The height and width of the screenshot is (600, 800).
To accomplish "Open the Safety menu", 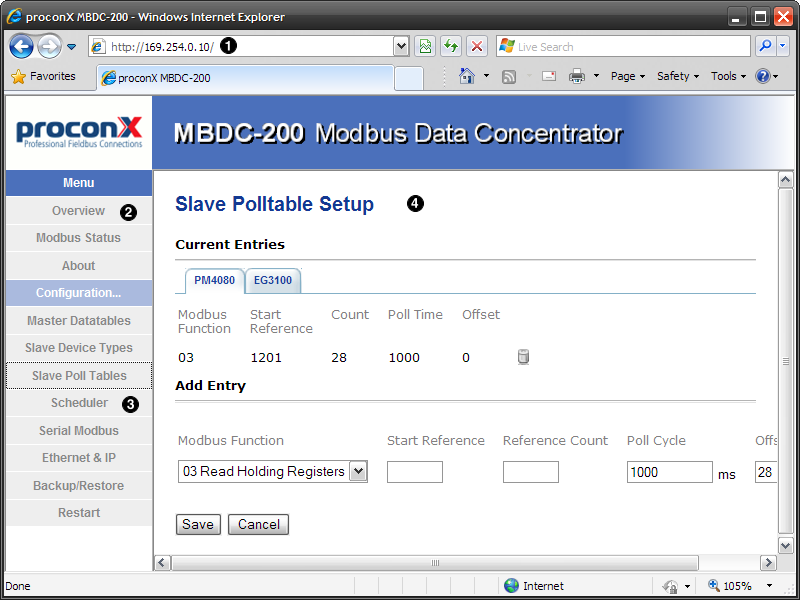I will pyautogui.click(x=678, y=76).
